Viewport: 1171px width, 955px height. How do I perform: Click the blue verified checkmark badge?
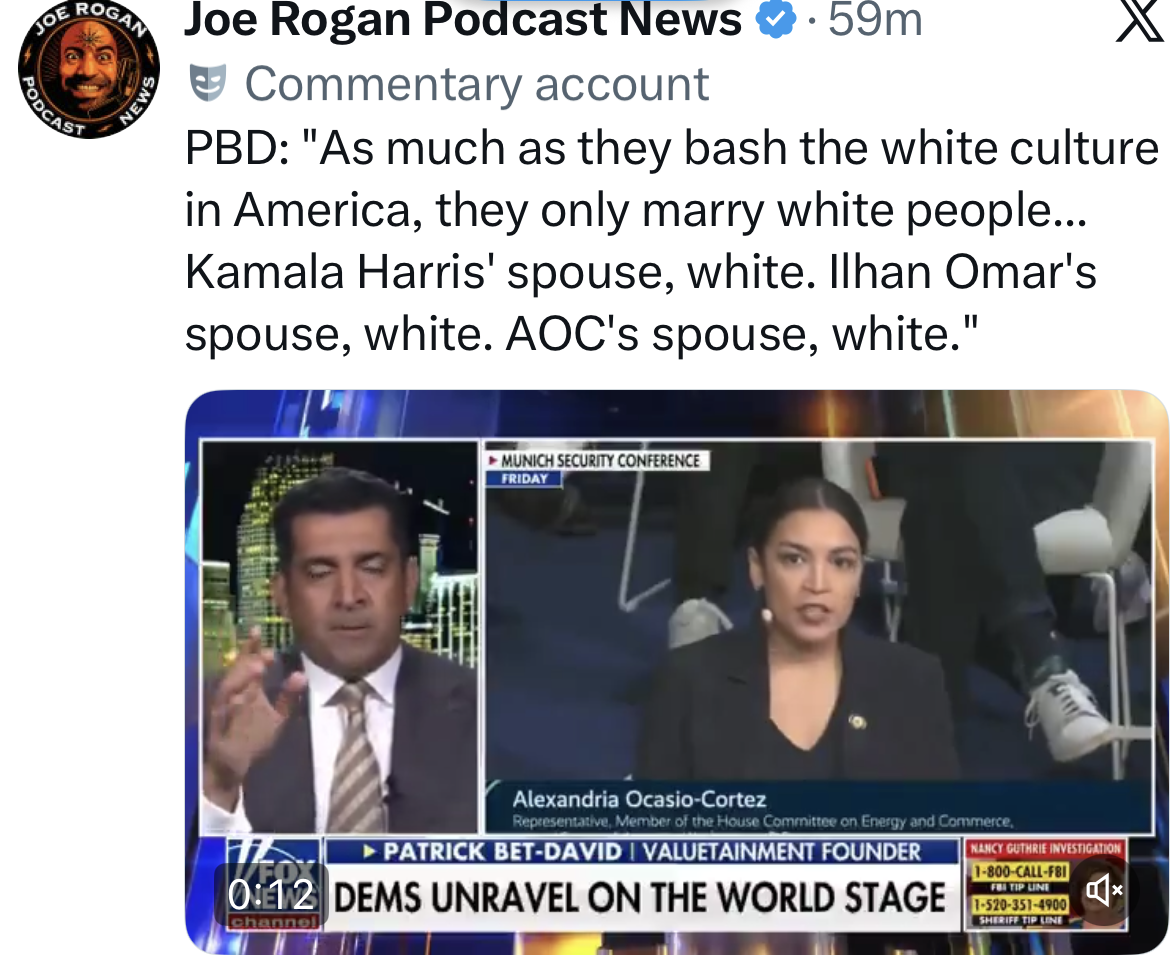[x=777, y=20]
